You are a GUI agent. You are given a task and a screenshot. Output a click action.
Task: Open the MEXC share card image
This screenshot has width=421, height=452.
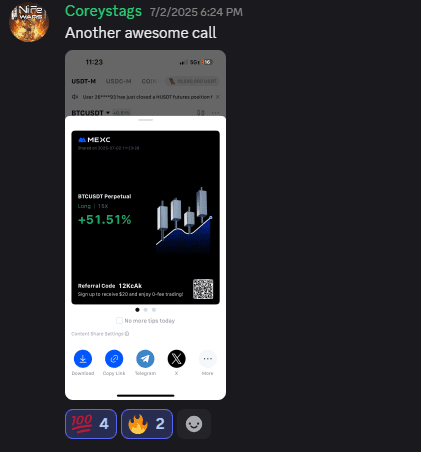pyautogui.click(x=145, y=217)
